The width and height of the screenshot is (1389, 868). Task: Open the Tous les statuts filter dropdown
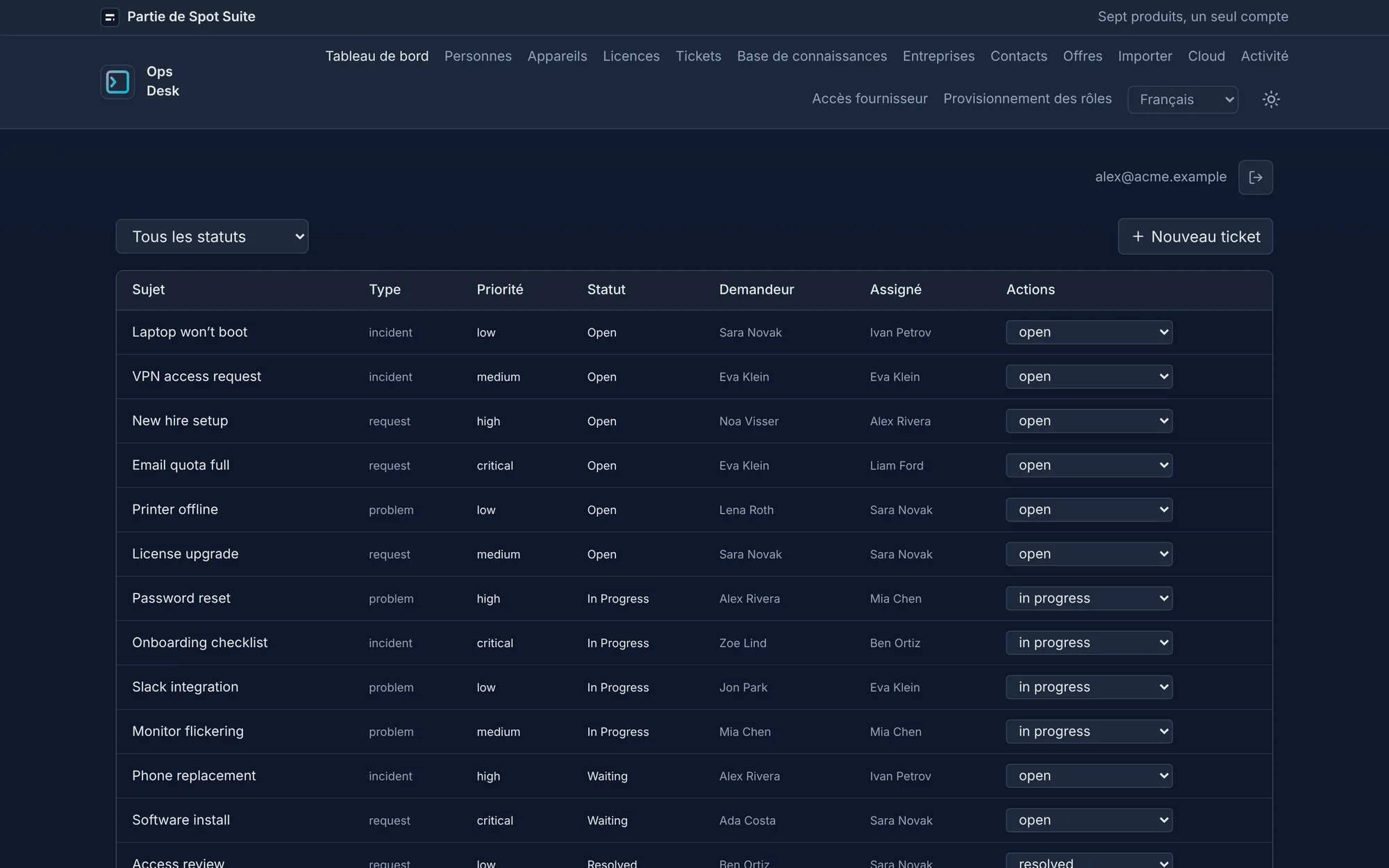coord(212,237)
